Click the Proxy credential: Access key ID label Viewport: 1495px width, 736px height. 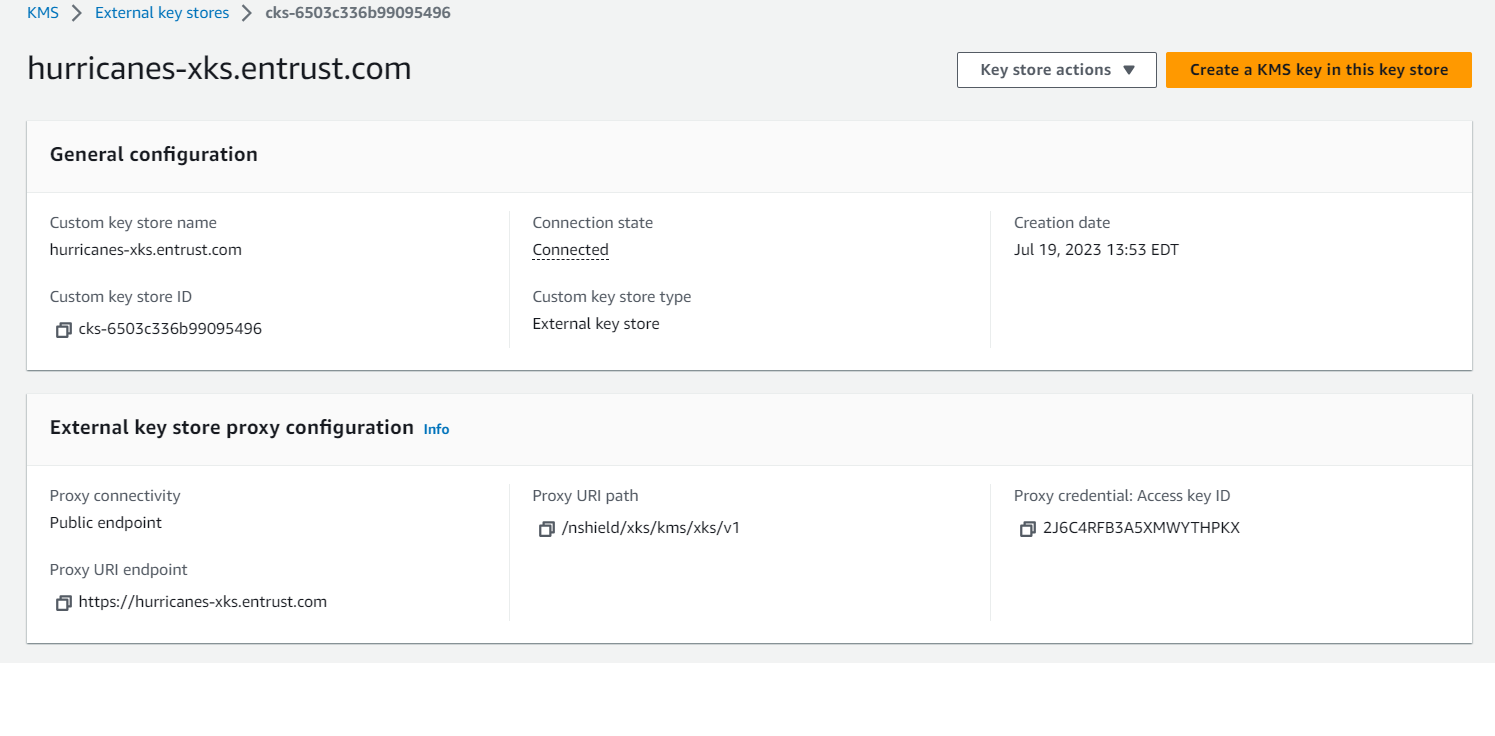[1122, 496]
